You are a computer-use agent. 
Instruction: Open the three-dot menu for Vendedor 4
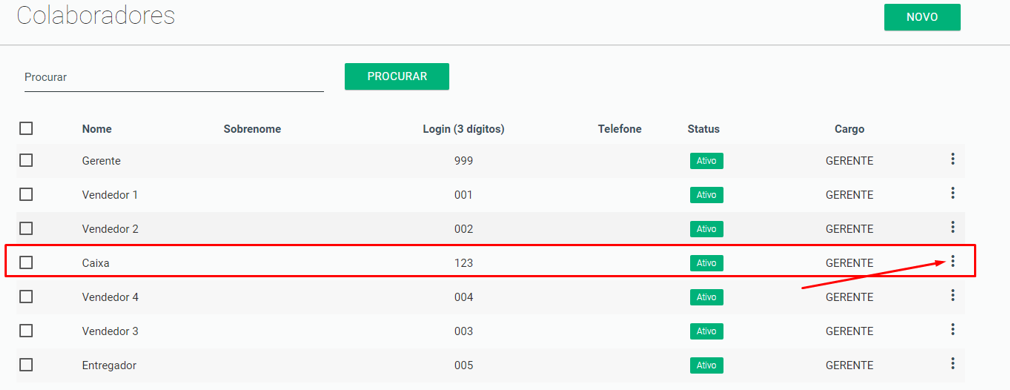(953, 295)
